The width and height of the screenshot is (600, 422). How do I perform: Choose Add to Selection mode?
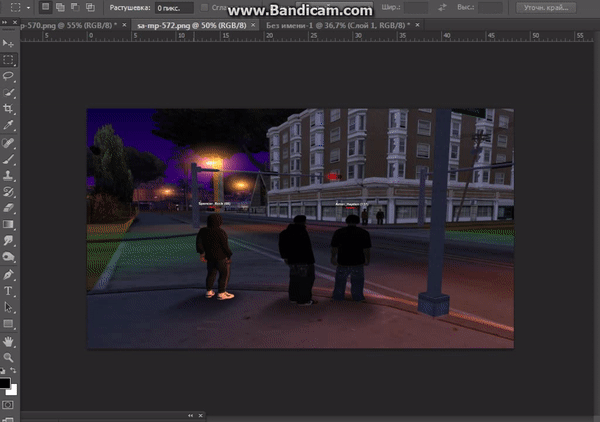(60, 7)
